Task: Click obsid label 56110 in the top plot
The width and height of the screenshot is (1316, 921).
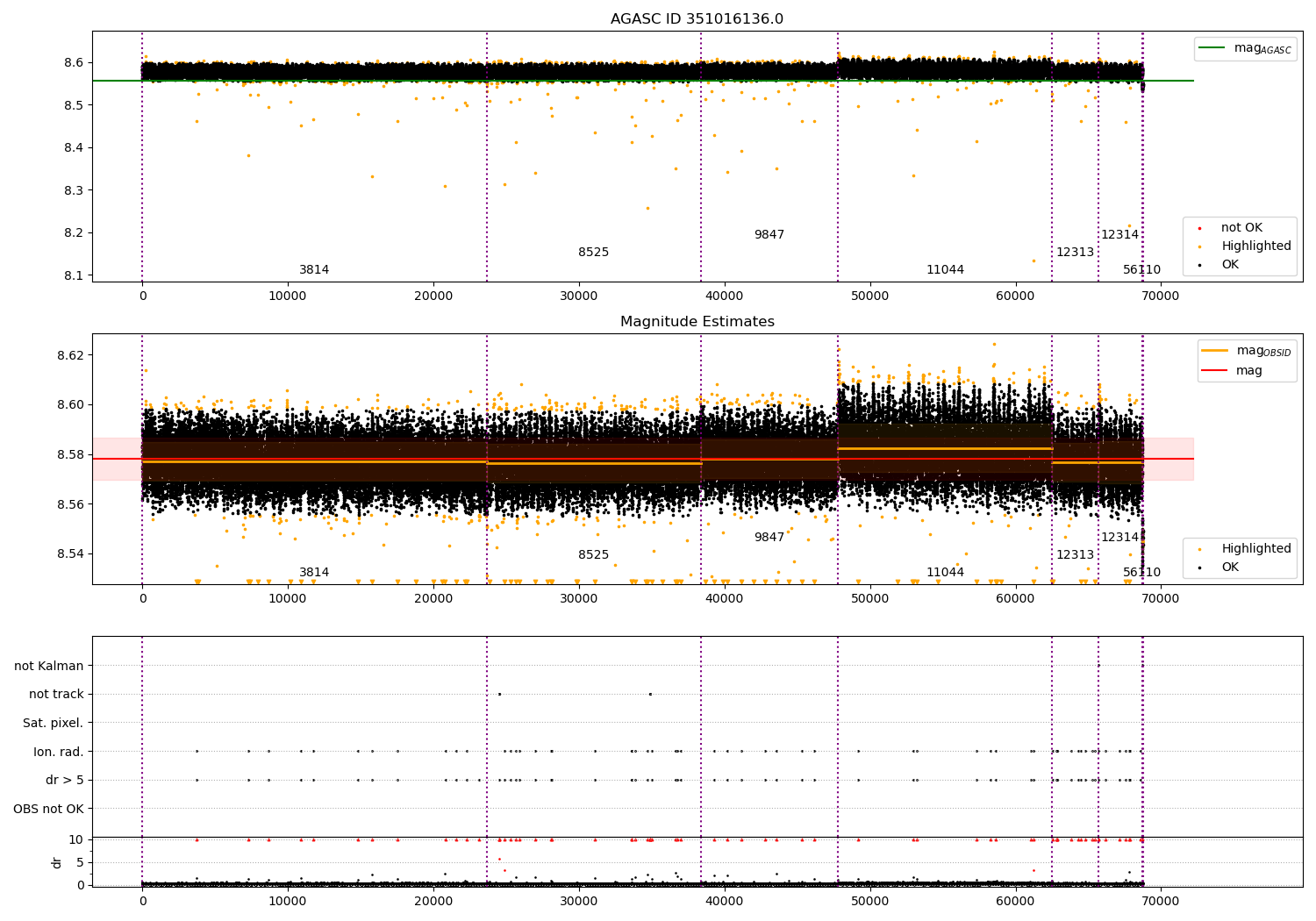Action: [x=1141, y=270]
